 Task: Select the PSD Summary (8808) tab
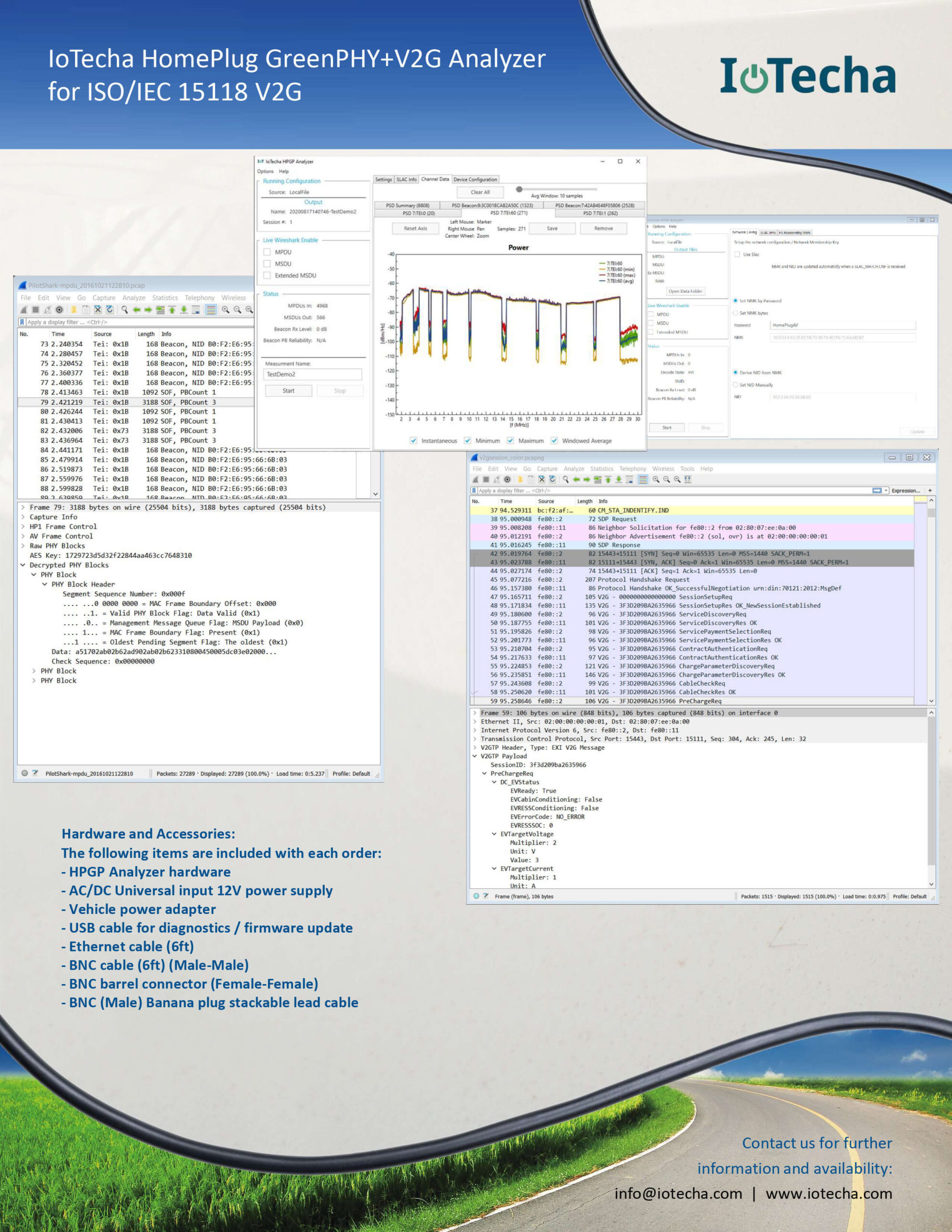point(408,205)
